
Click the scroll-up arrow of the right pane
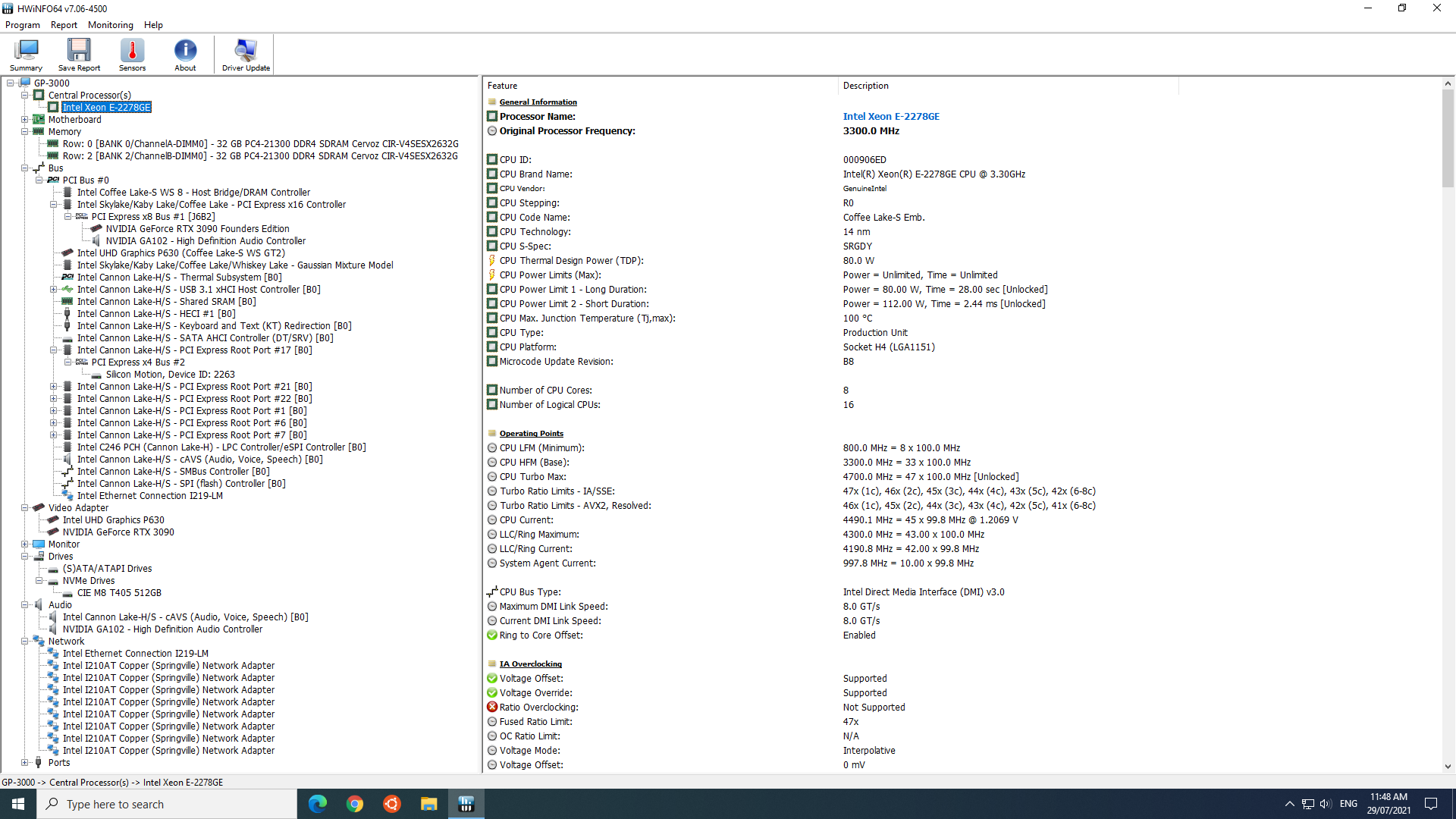(x=1448, y=84)
